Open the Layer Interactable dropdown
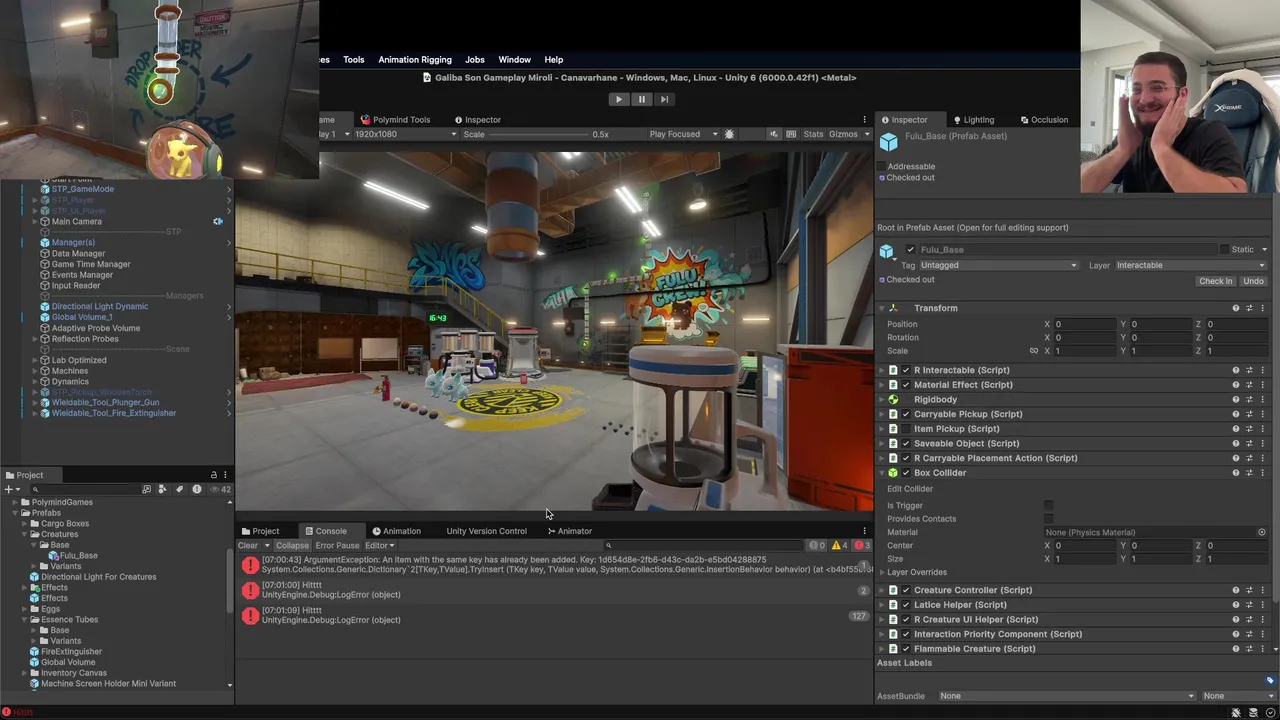Screen dimensions: 1280x720 tap(1190, 266)
